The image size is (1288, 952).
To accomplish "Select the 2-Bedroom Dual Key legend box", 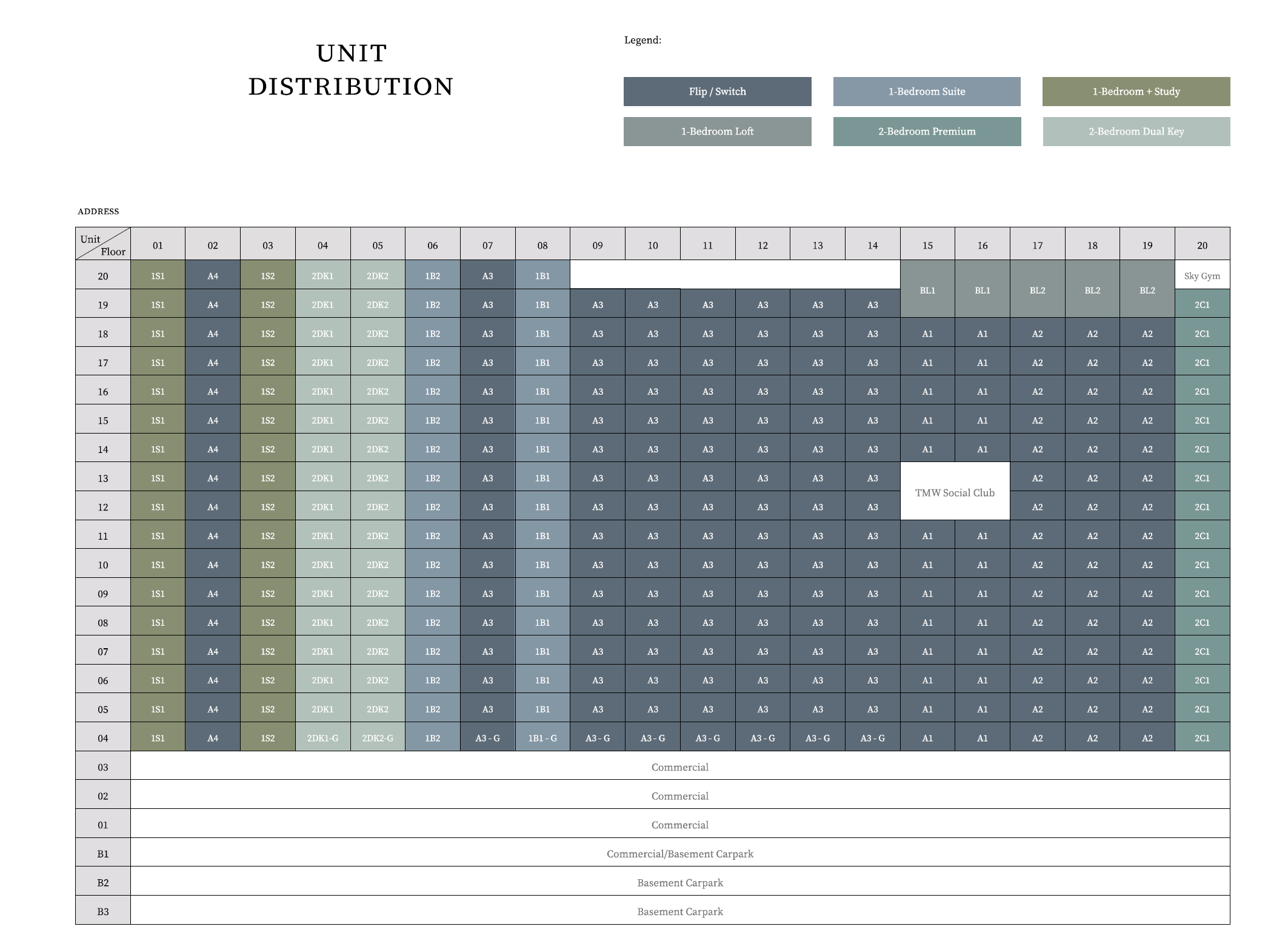I will 1136,132.
